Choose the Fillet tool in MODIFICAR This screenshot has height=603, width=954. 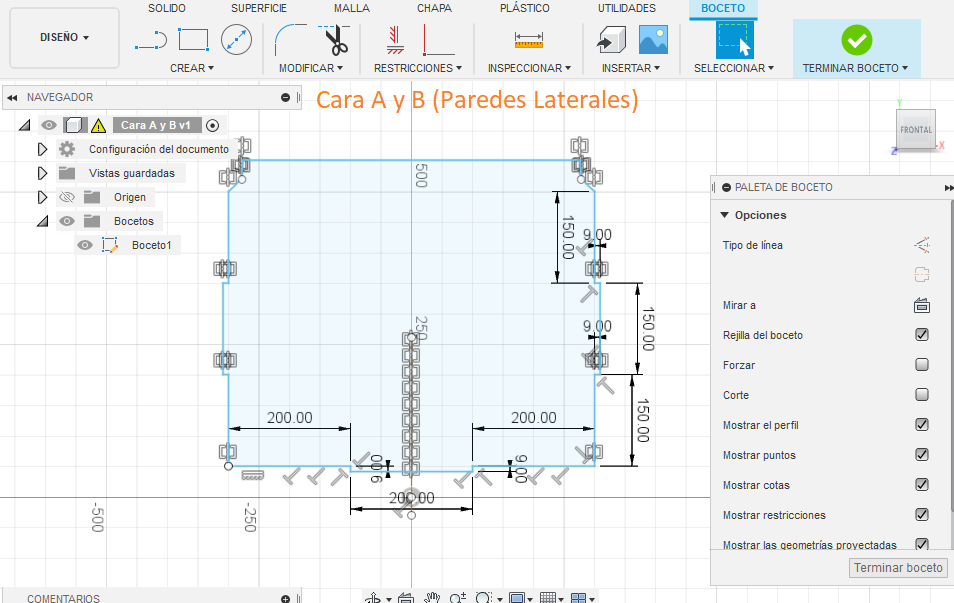click(x=291, y=40)
